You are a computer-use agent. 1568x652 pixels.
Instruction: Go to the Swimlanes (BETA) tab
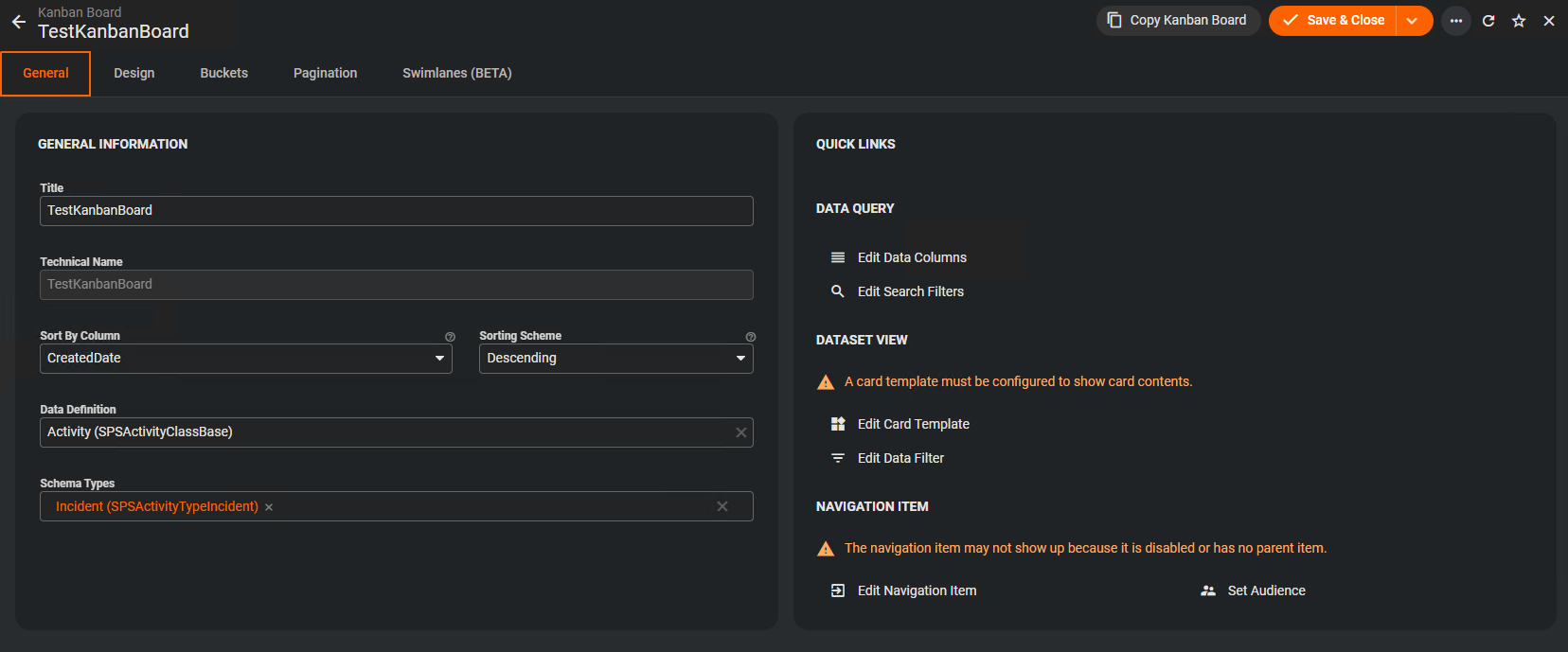tap(456, 73)
